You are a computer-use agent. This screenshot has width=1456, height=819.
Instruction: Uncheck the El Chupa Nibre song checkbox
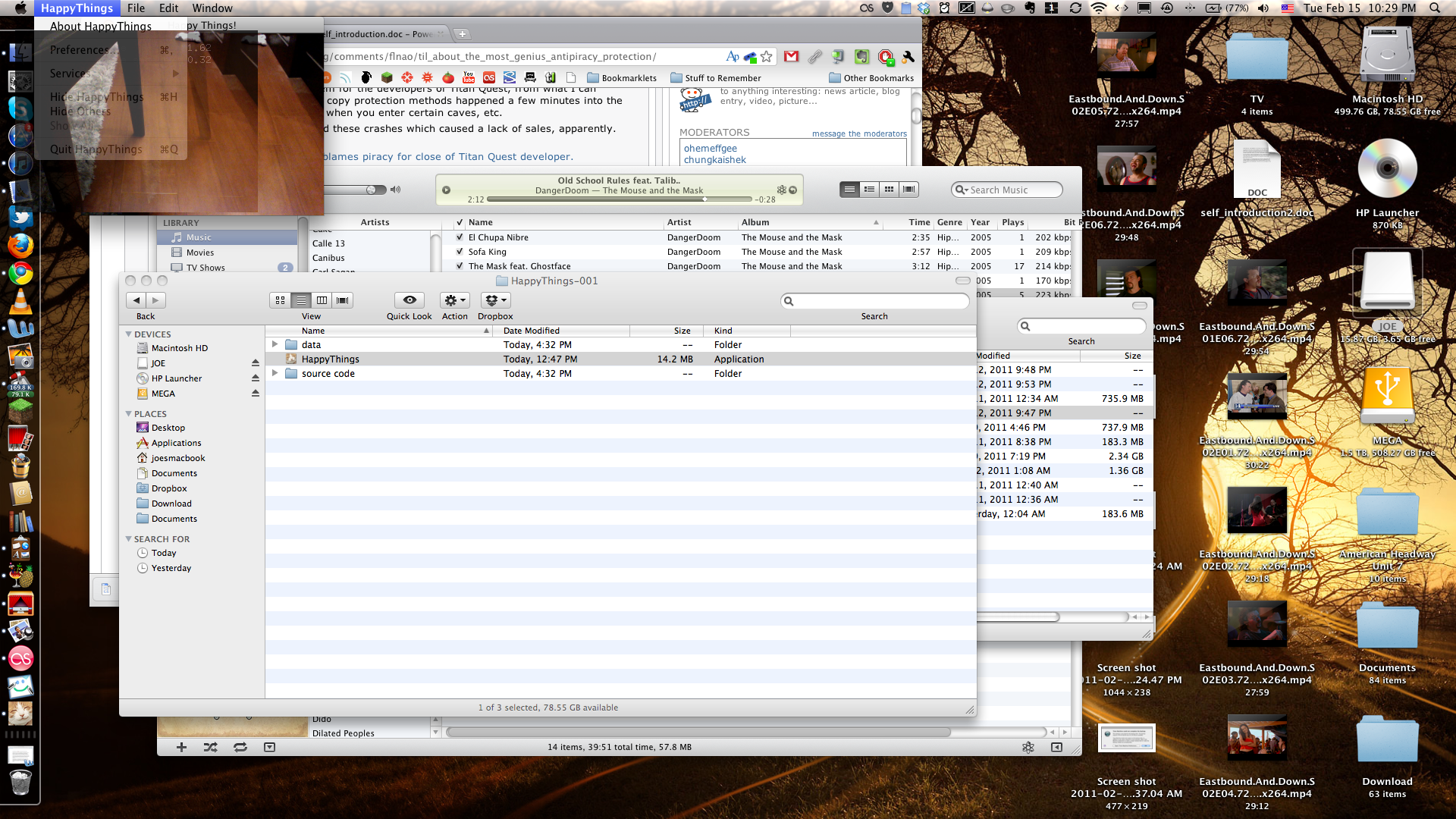[460, 237]
